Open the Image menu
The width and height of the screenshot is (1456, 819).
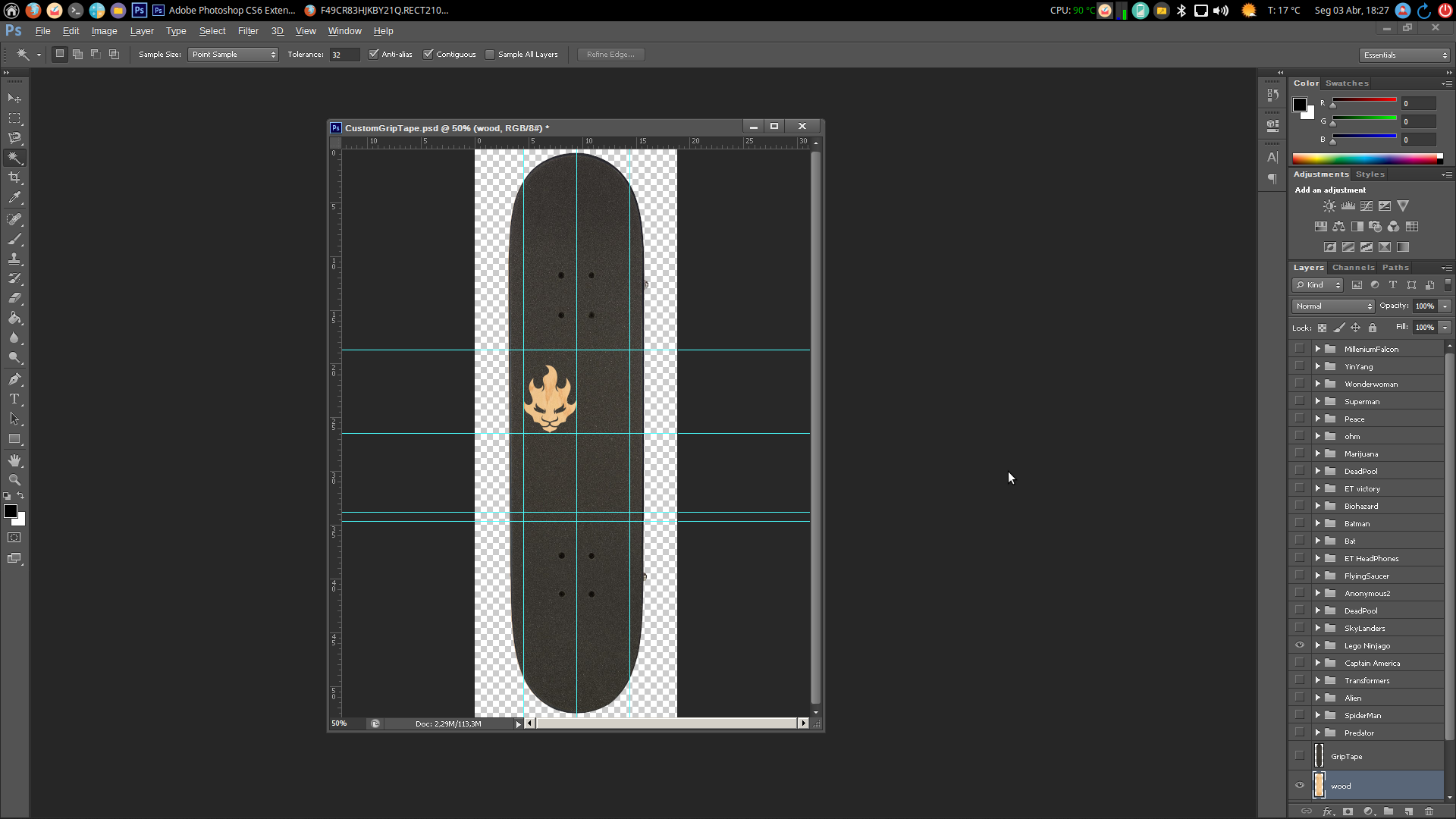point(104,31)
